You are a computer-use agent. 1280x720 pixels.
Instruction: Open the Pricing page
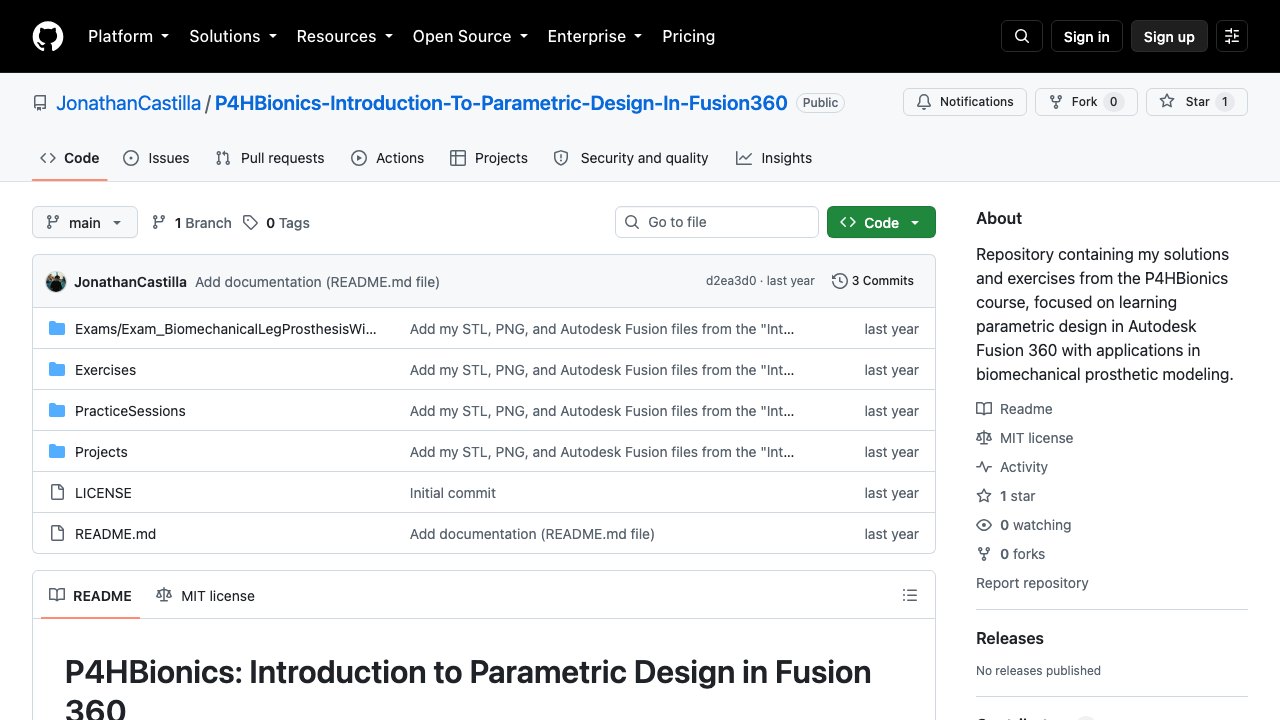[x=688, y=36]
